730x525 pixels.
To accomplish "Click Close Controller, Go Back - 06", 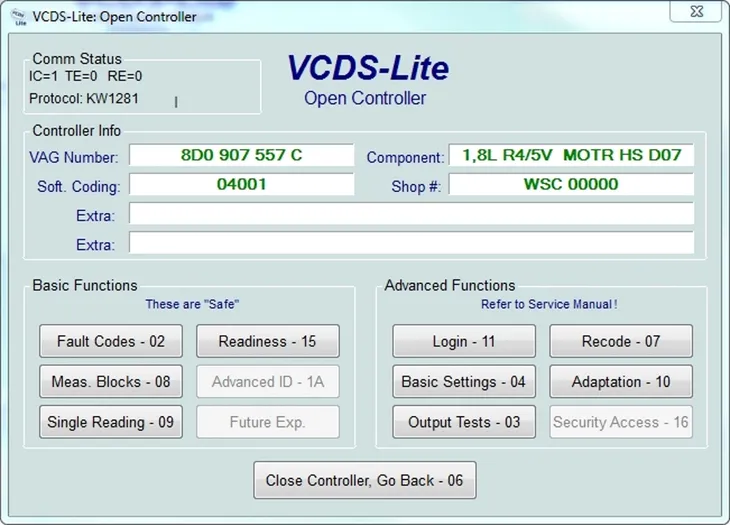I will pos(364,480).
